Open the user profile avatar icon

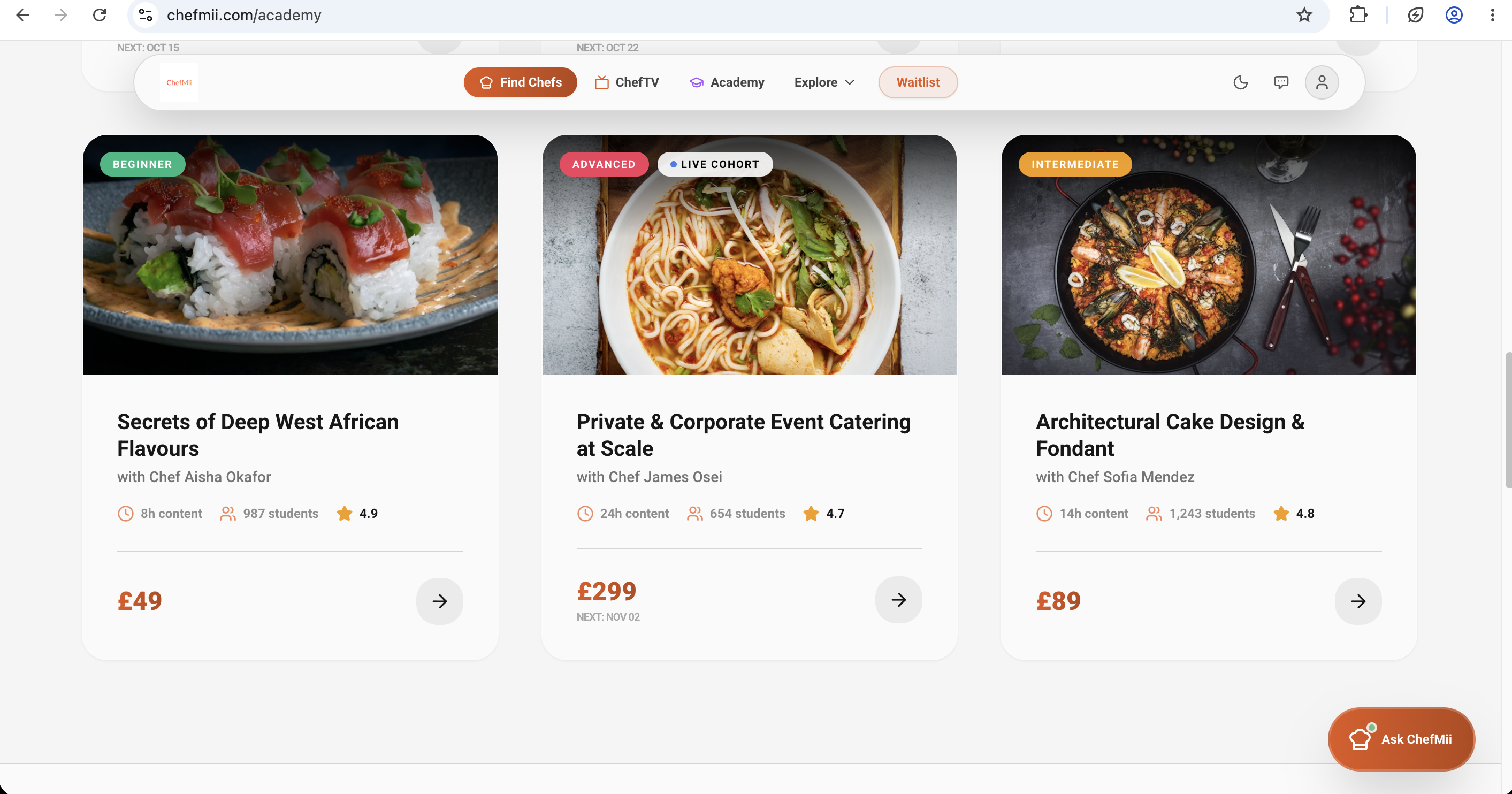[1322, 82]
